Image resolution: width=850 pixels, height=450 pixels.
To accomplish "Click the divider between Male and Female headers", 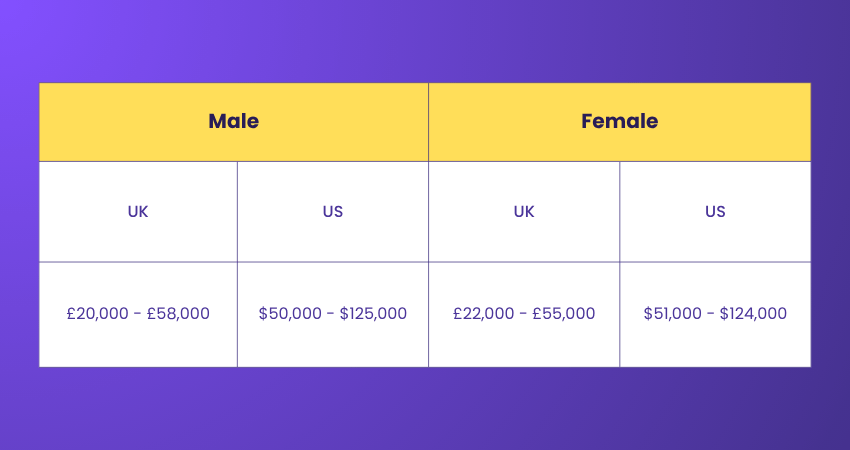I will tap(428, 121).
